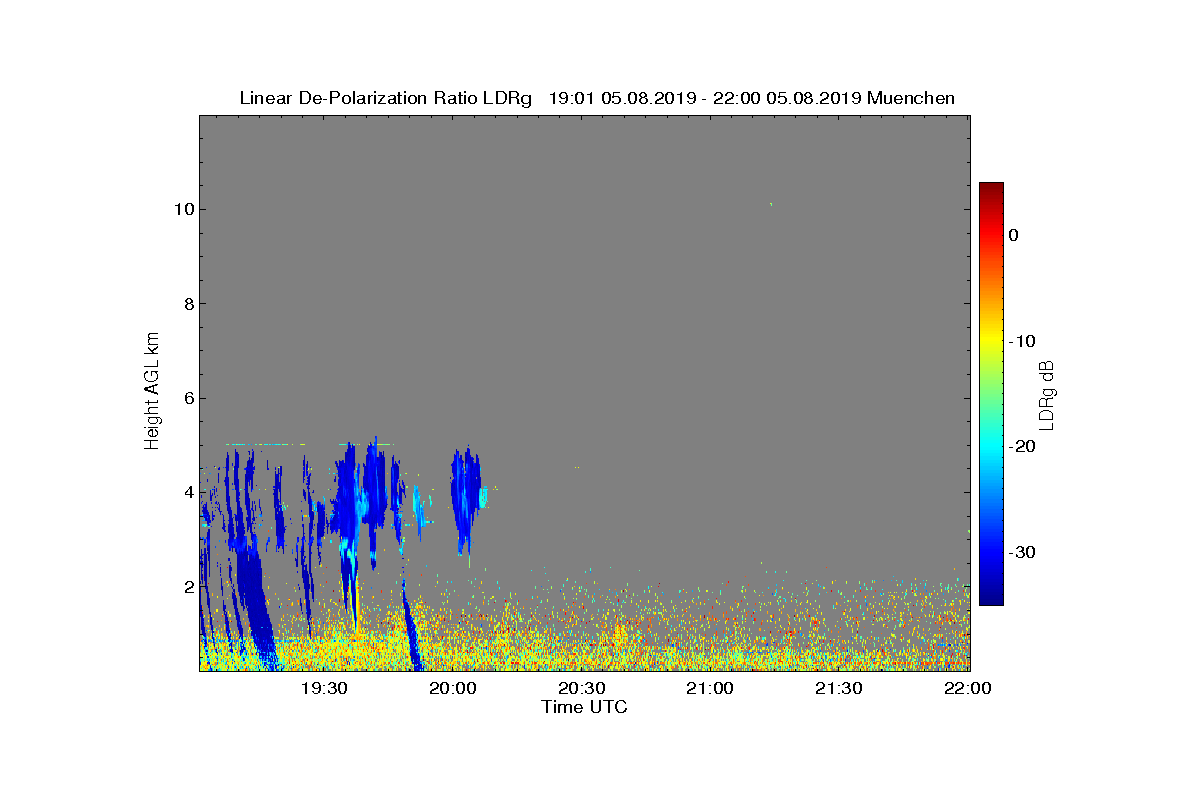The width and height of the screenshot is (1200, 800).
Task: Click the colorbar value label -10
Action: pyautogui.click(x=1022, y=341)
